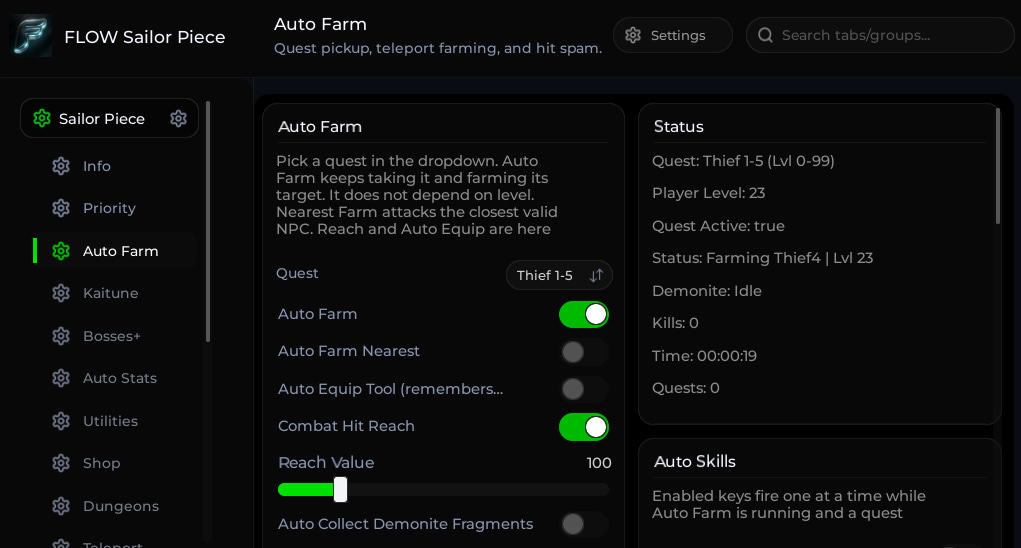Screen dimensions: 1021x548
Task: Click the gear icon beside Priority
Action: coord(61,208)
